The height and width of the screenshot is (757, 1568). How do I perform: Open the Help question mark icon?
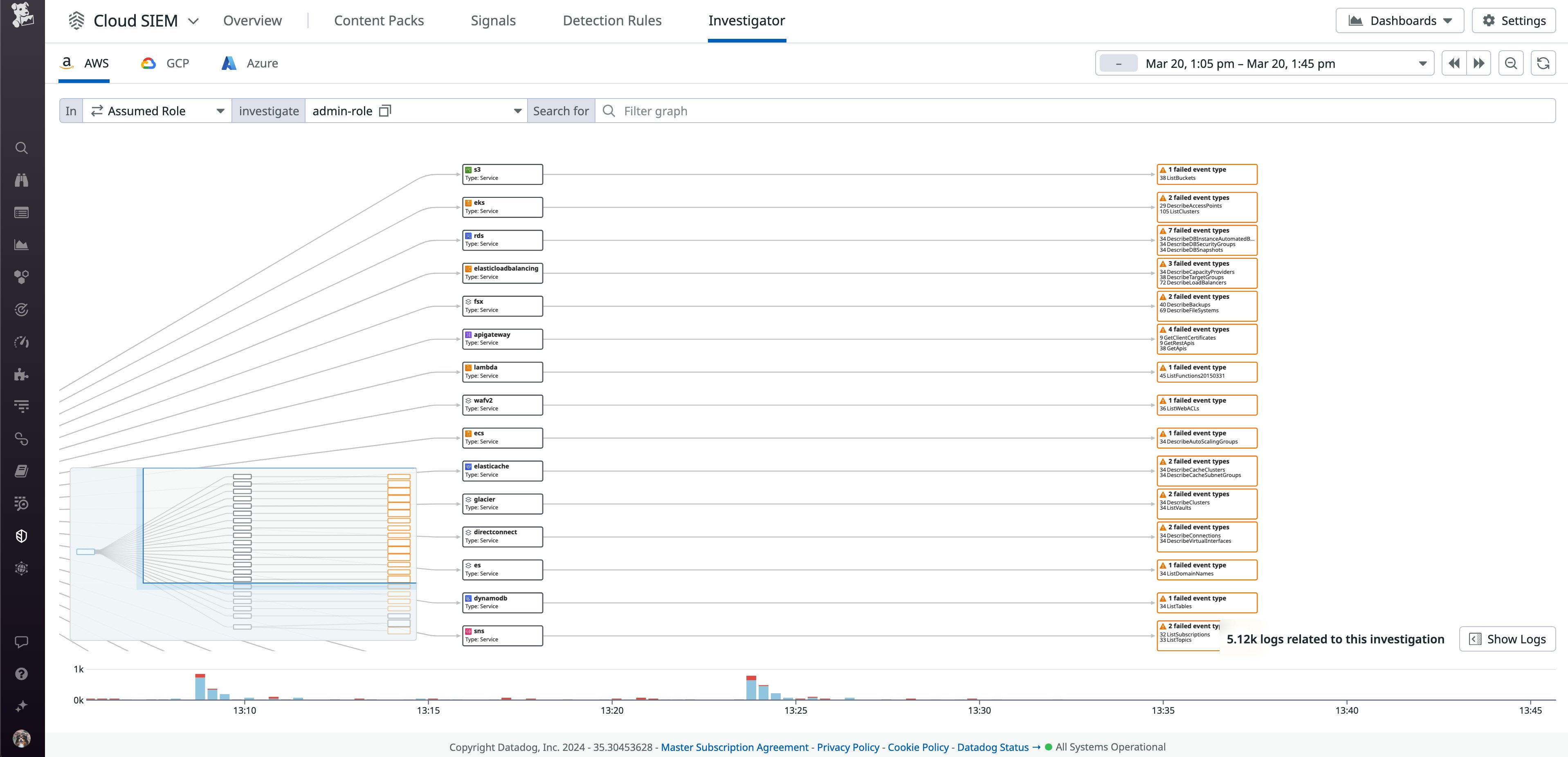tap(21, 674)
